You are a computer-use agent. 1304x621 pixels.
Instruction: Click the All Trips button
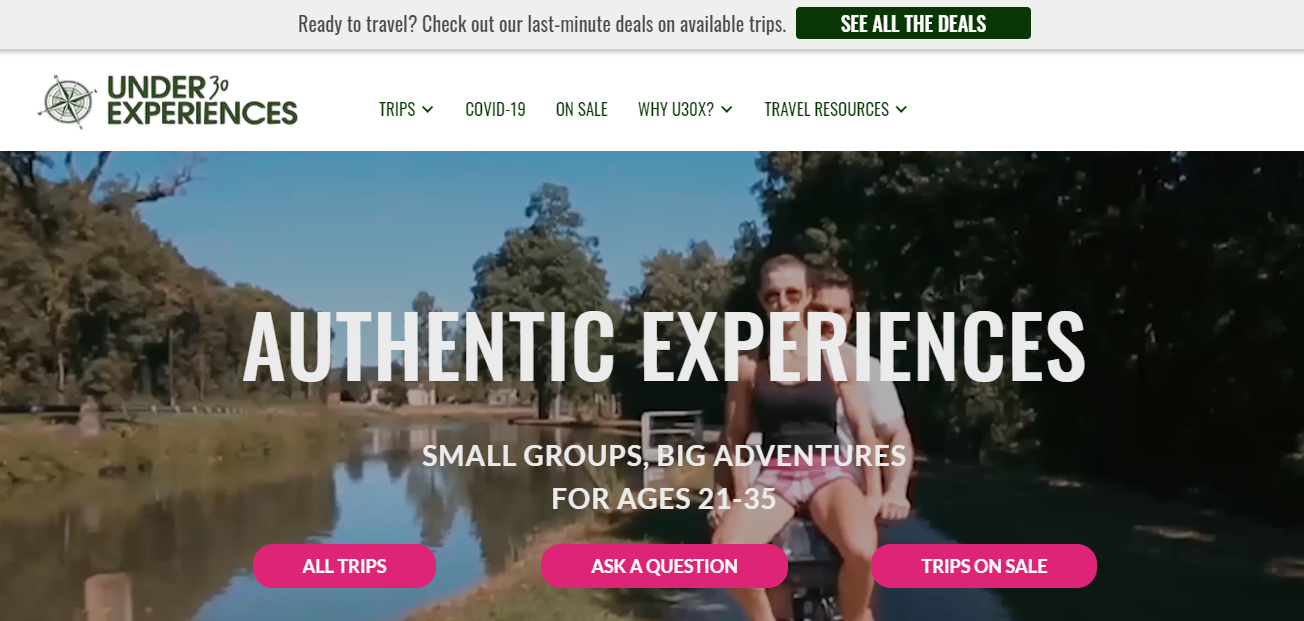pyautogui.click(x=344, y=566)
